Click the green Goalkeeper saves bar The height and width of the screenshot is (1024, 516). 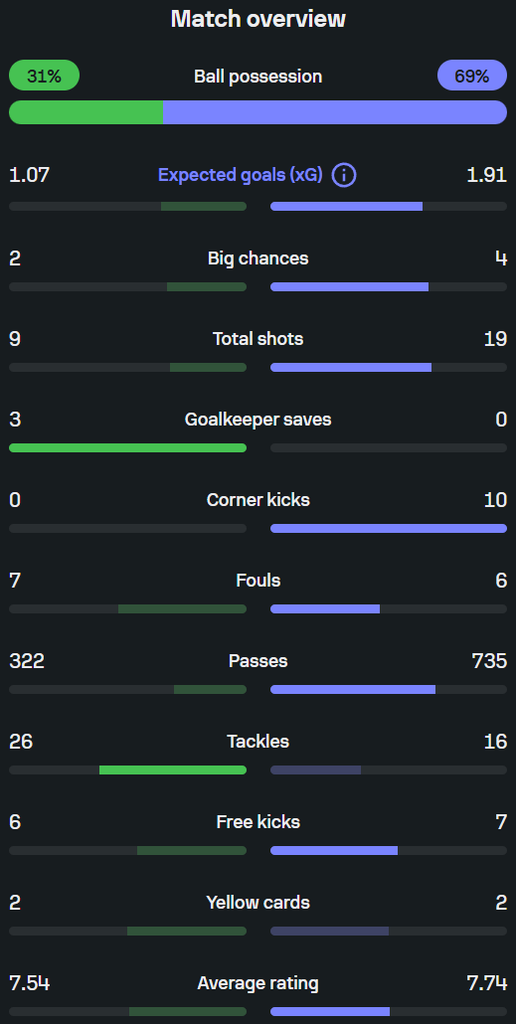click(128, 448)
